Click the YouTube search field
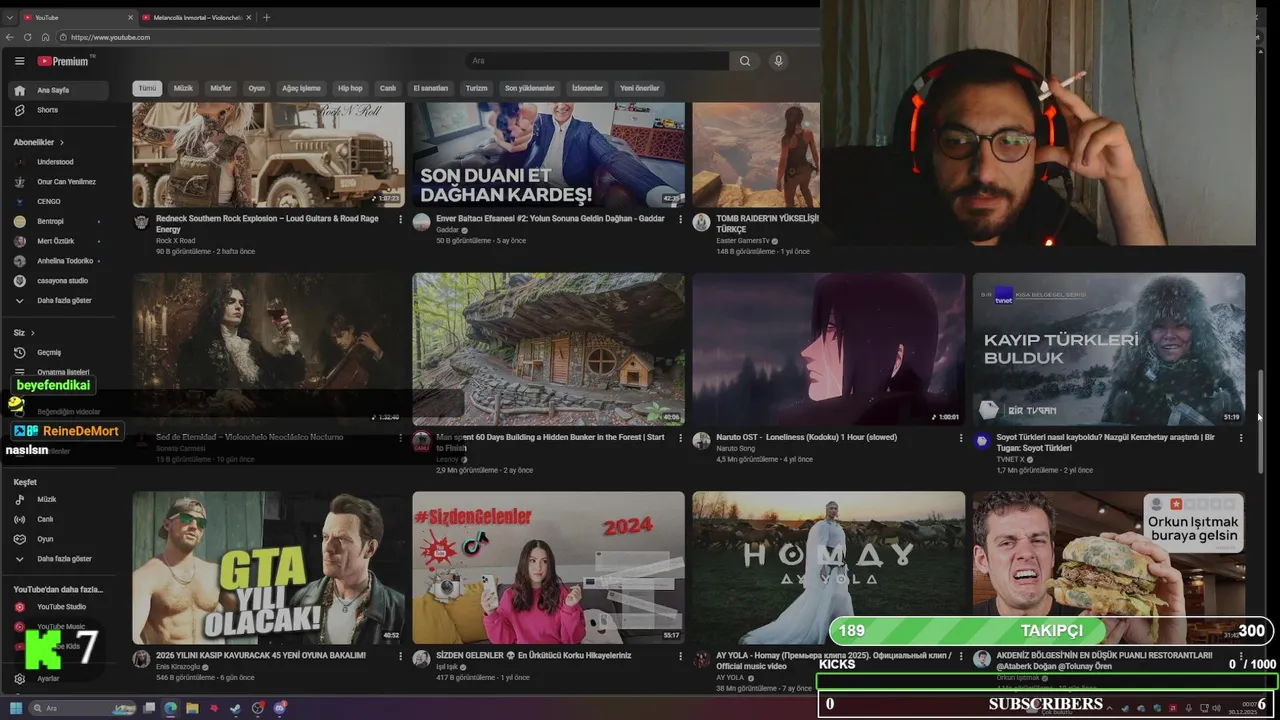 (597, 61)
